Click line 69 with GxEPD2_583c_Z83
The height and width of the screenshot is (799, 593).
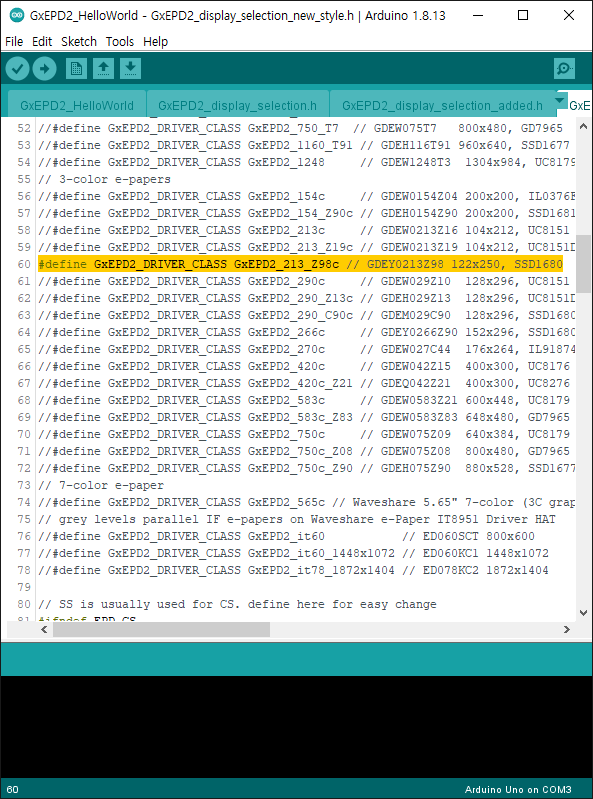pyautogui.click(x=304, y=417)
